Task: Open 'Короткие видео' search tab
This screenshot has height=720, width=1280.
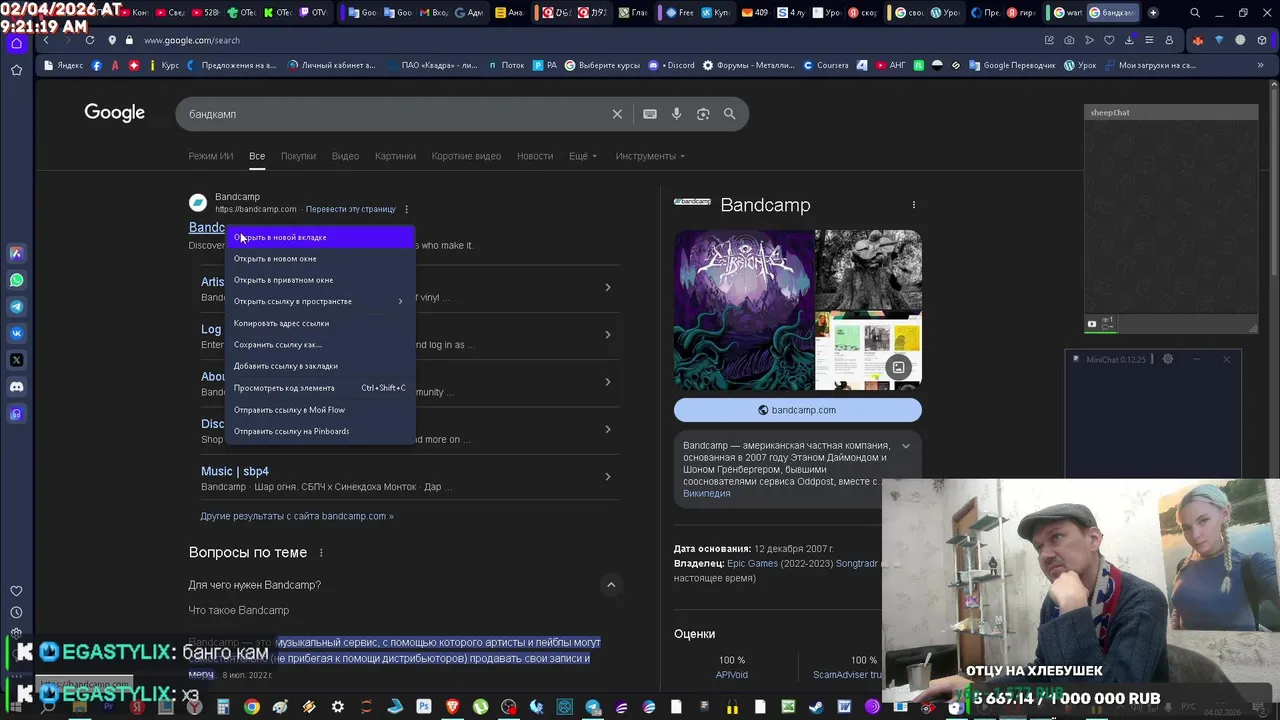Action: tap(466, 156)
